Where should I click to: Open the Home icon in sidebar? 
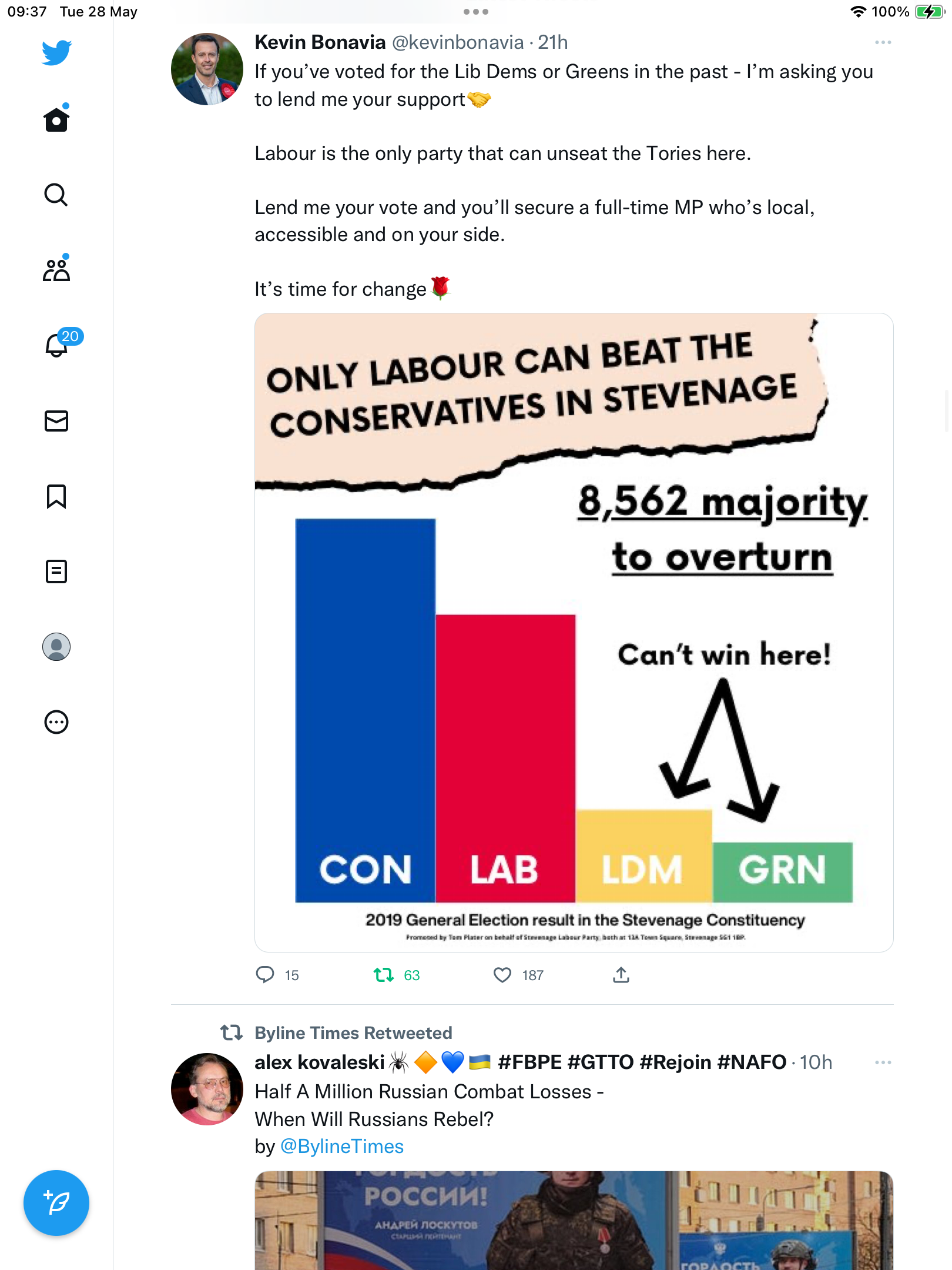pyautogui.click(x=56, y=119)
